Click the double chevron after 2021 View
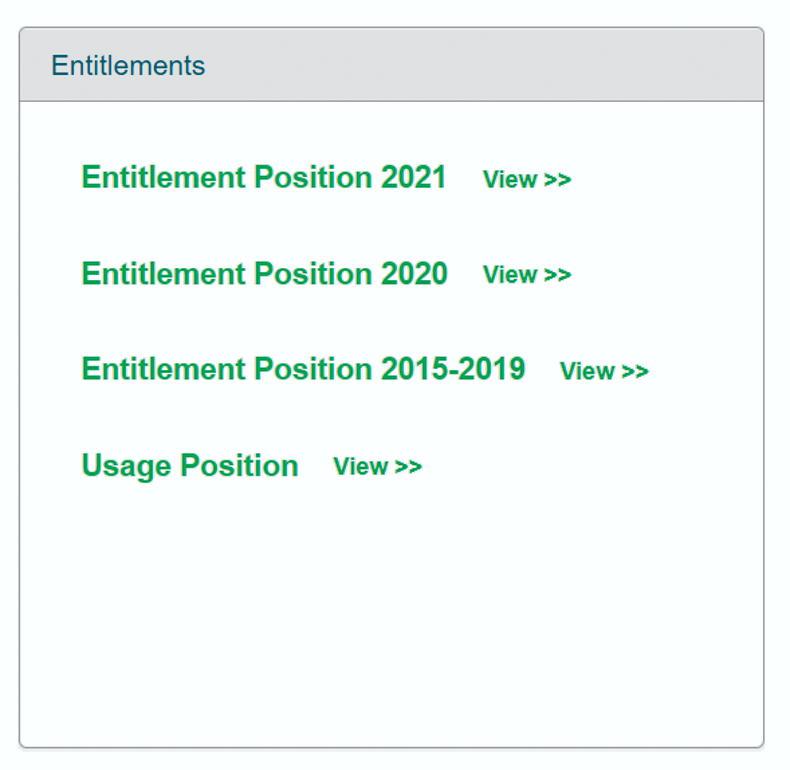 (558, 180)
